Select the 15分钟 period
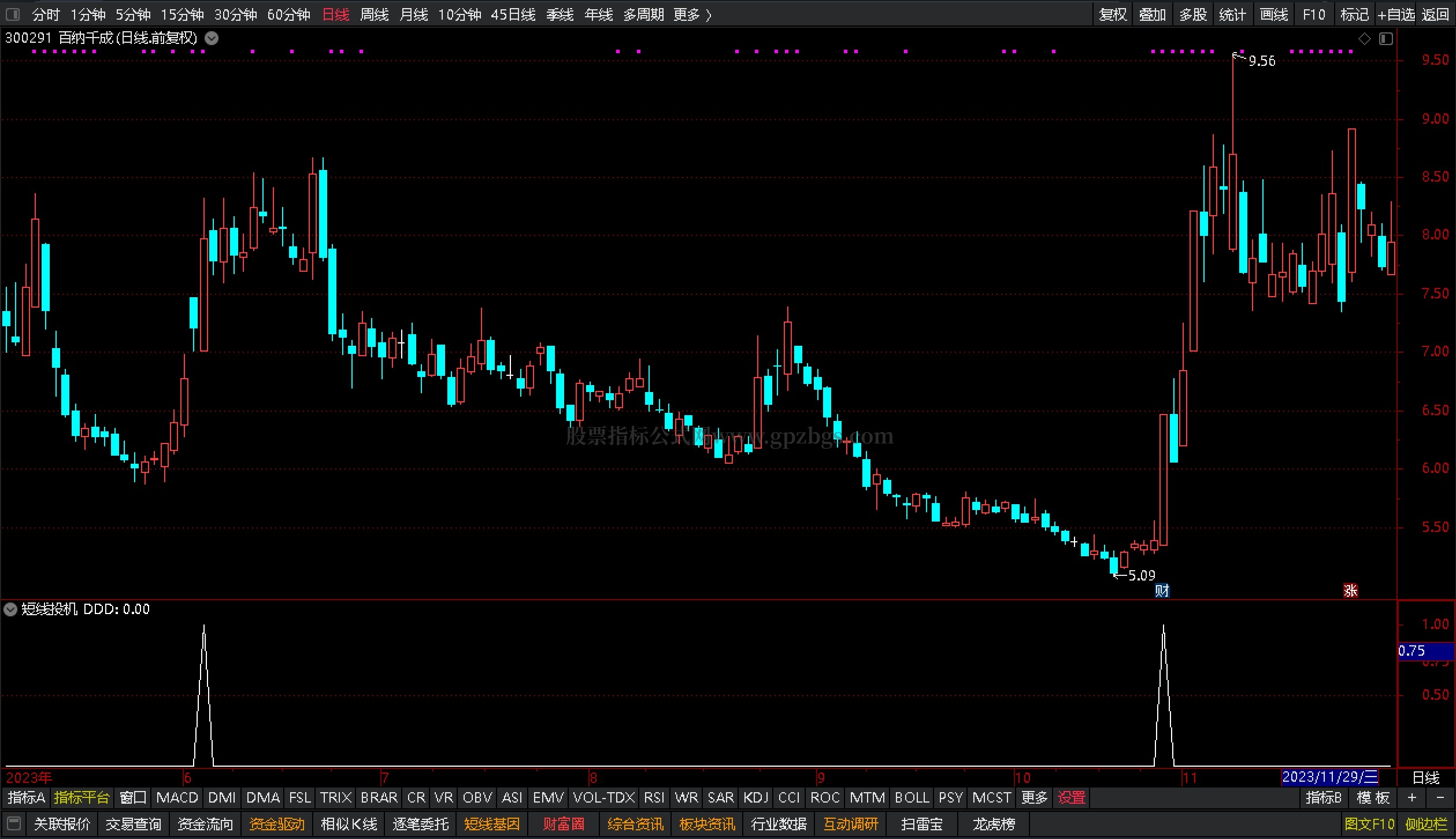 (x=182, y=14)
